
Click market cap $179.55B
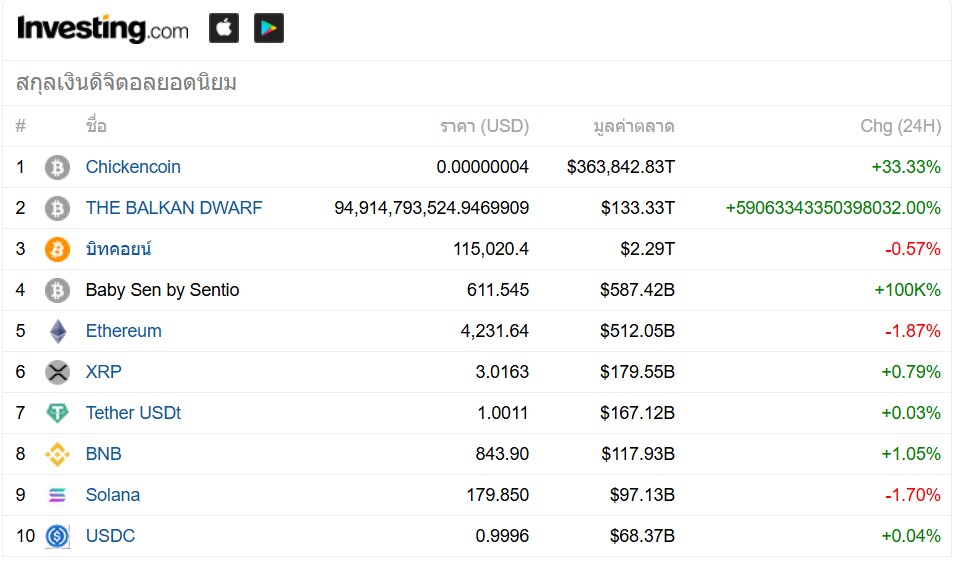tap(637, 372)
